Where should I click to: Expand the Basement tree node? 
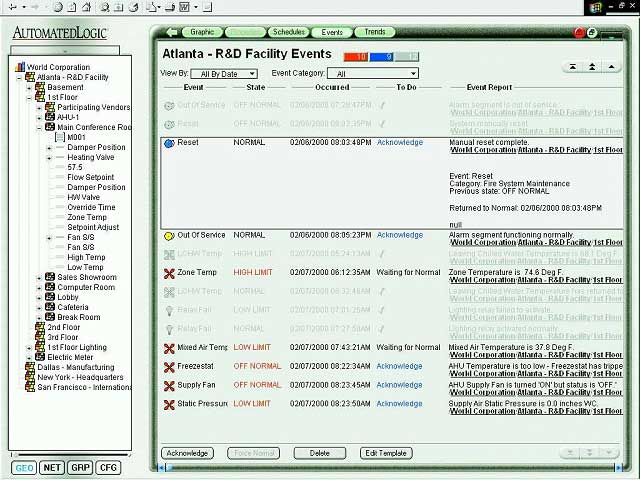(x=29, y=88)
